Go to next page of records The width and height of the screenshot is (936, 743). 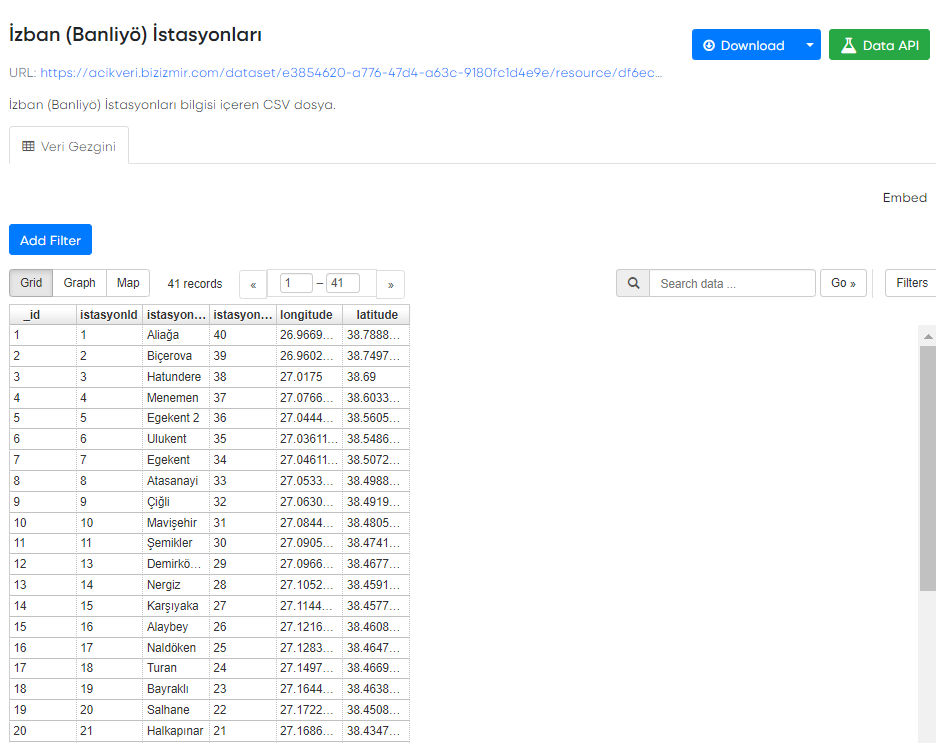pos(390,284)
